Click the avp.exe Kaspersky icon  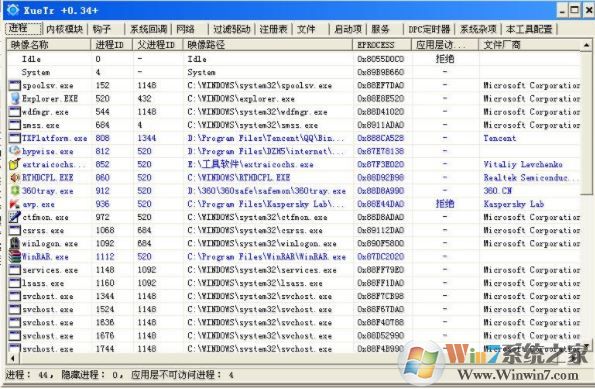[15, 204]
